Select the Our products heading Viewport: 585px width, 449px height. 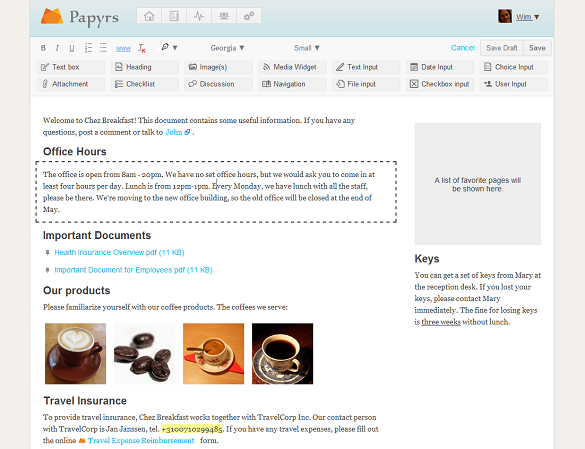pos(76,290)
